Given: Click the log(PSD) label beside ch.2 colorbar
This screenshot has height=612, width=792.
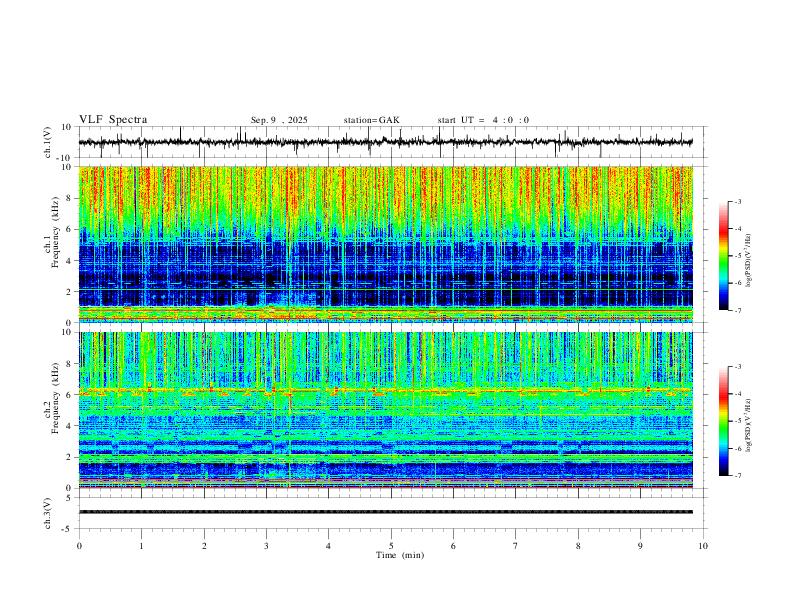Looking at the screenshot, I should click(748, 426).
